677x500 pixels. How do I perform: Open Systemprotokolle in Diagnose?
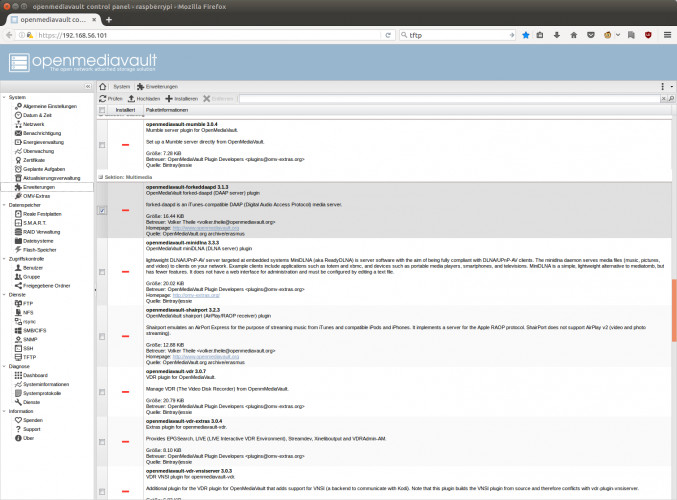pyautogui.click(x=42, y=393)
